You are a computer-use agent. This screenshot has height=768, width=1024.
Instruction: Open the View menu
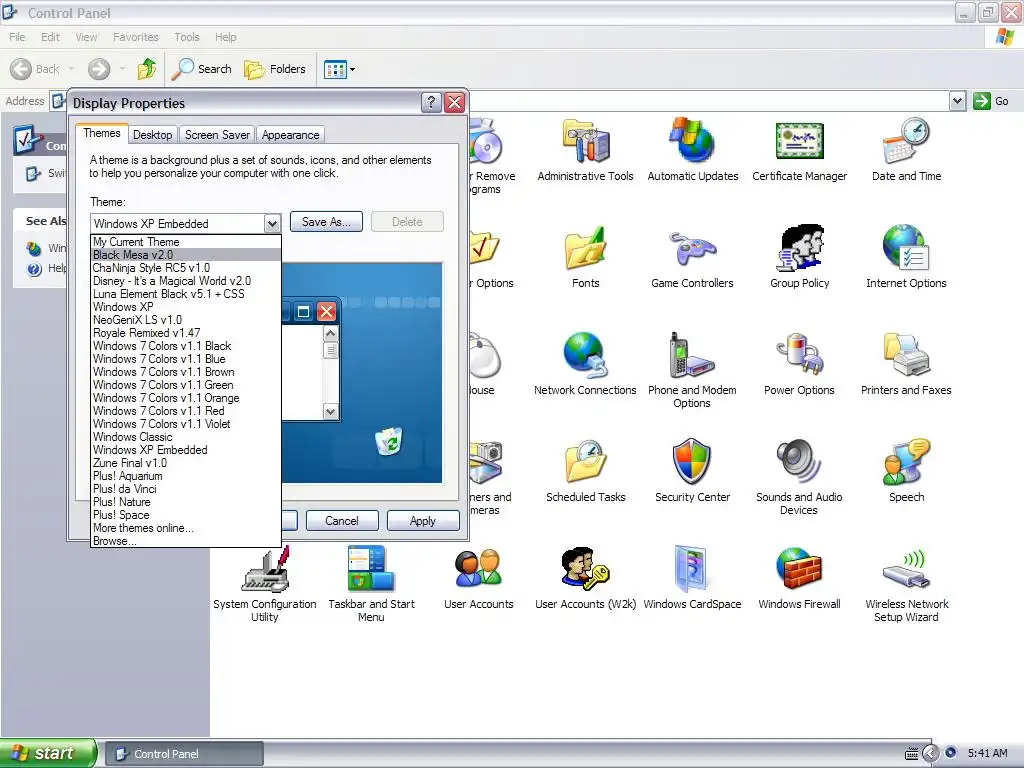86,37
